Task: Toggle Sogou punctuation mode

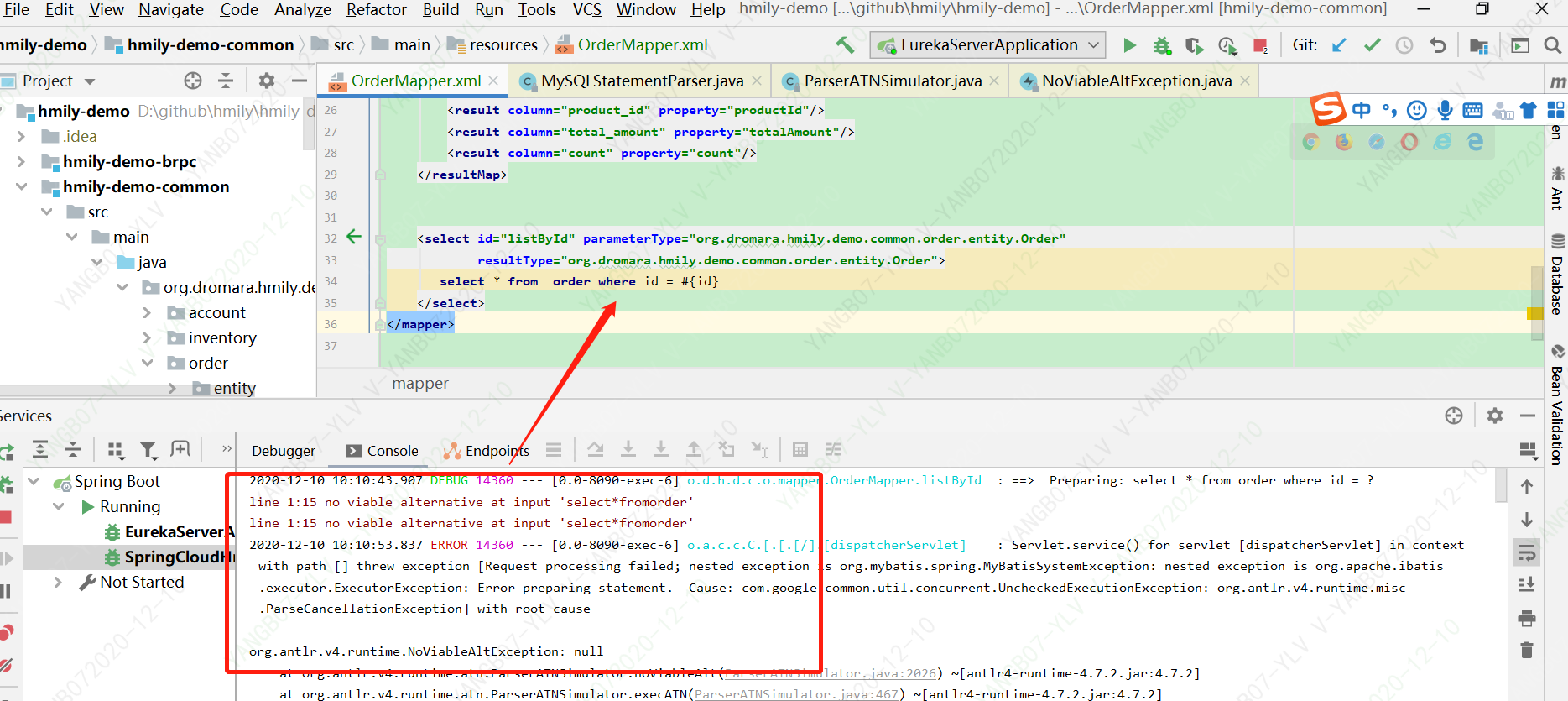Action: pos(1389,110)
